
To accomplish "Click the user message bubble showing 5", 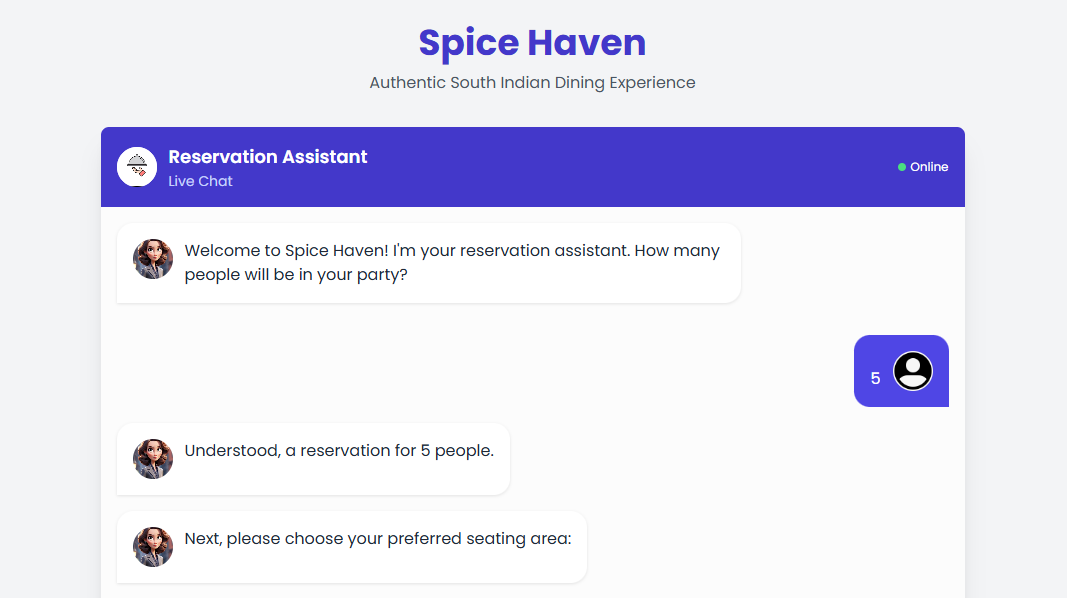I will 901,371.
